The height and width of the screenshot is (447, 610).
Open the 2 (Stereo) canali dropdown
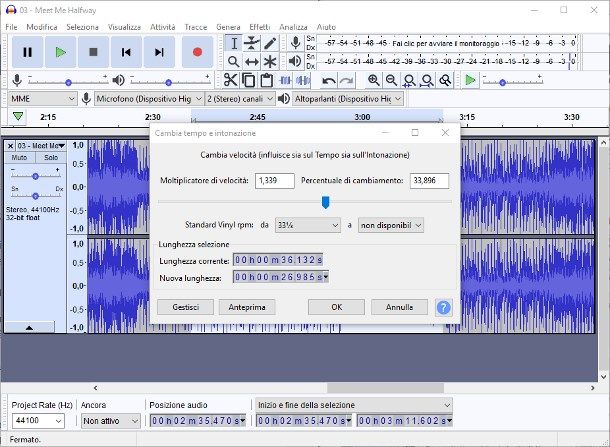tap(240, 99)
